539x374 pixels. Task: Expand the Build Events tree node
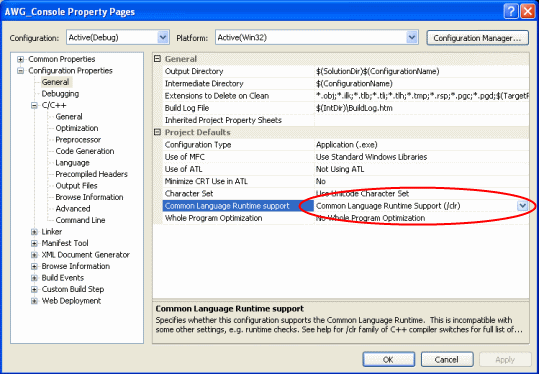click(x=34, y=278)
